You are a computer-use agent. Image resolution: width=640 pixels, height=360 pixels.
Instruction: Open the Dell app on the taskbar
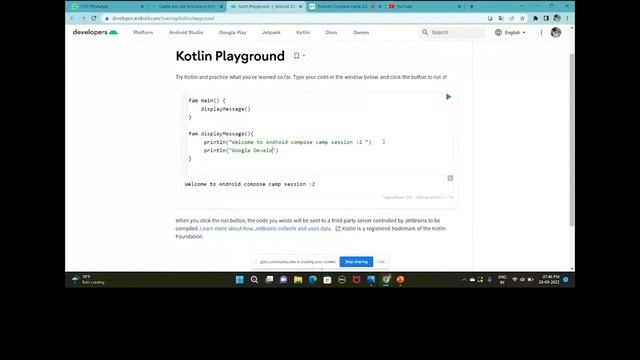(342, 280)
